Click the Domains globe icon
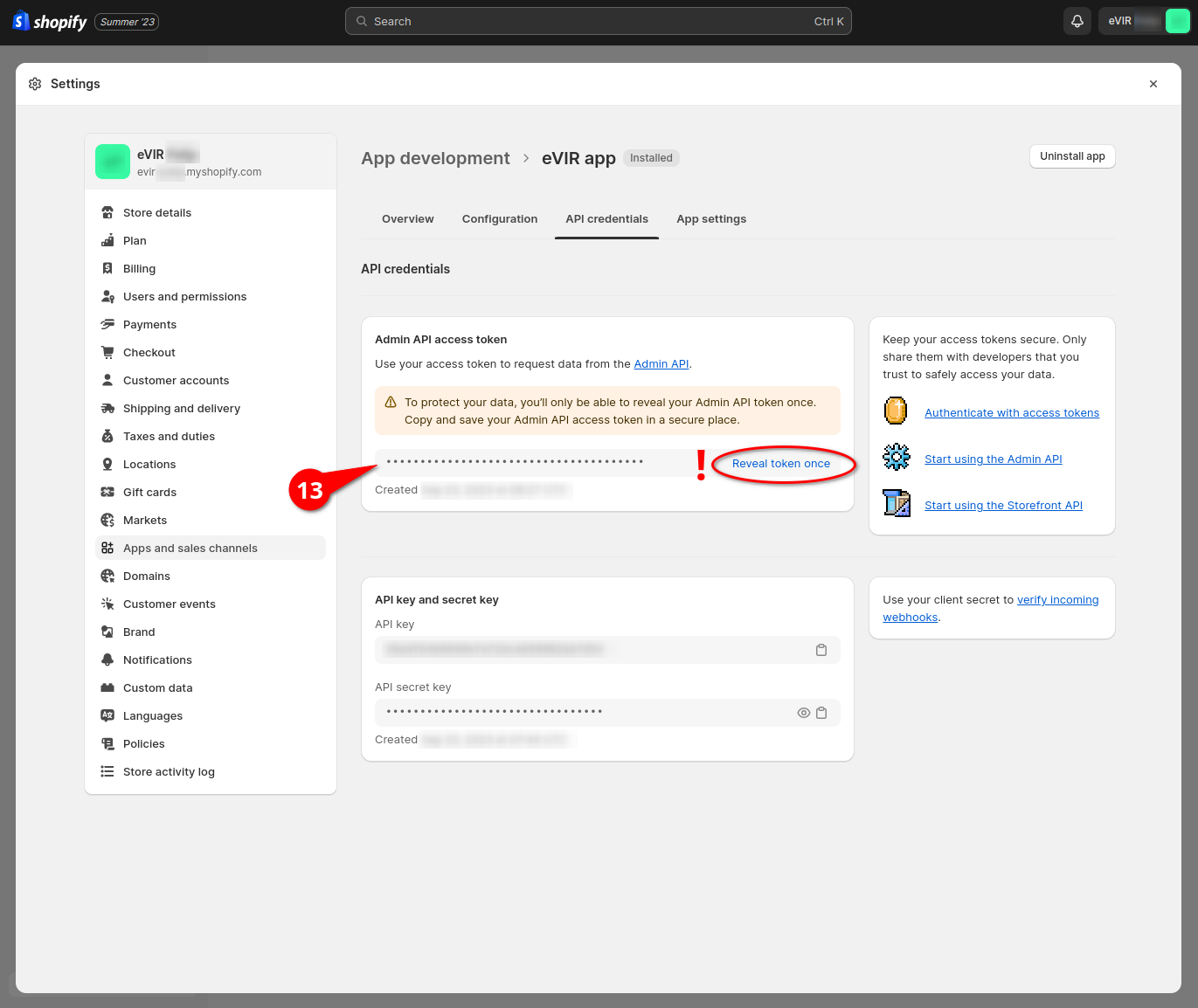This screenshot has height=1008, width=1198. [107, 576]
